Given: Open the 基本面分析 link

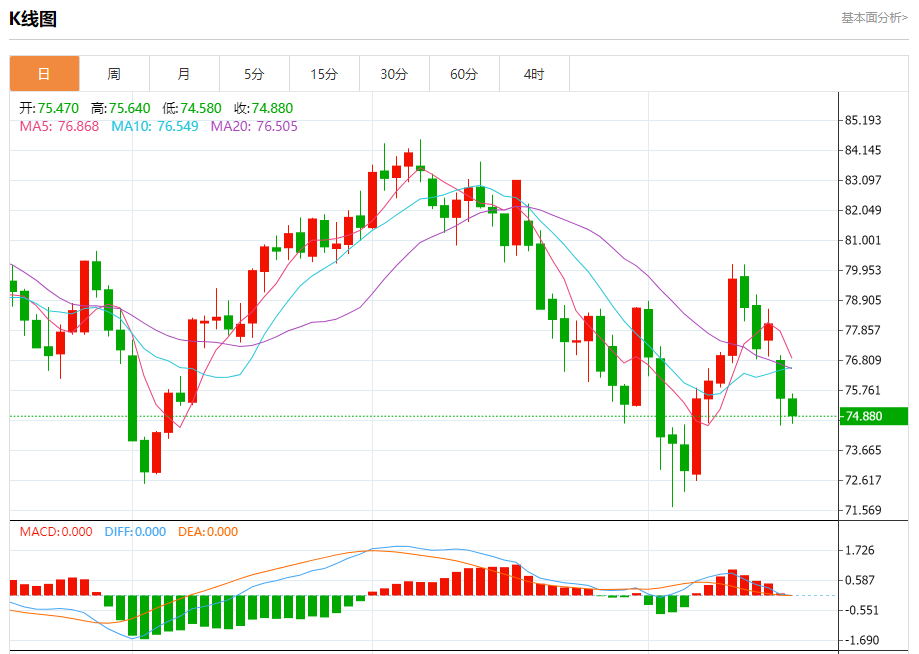Looking at the screenshot, I should point(874,18).
